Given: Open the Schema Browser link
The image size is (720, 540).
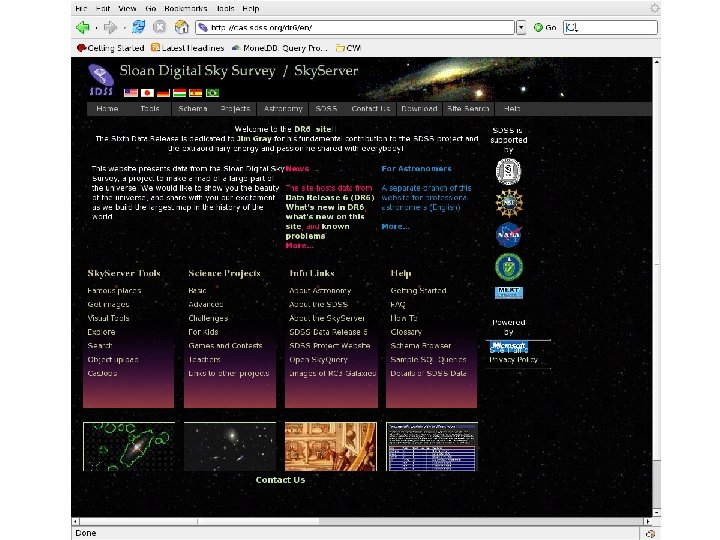Looking at the screenshot, I should [421, 346].
